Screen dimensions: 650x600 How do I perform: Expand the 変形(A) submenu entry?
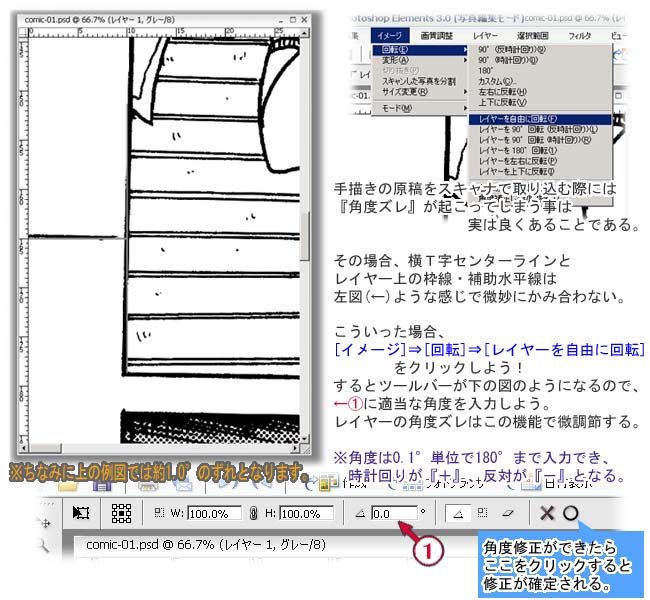point(420,60)
